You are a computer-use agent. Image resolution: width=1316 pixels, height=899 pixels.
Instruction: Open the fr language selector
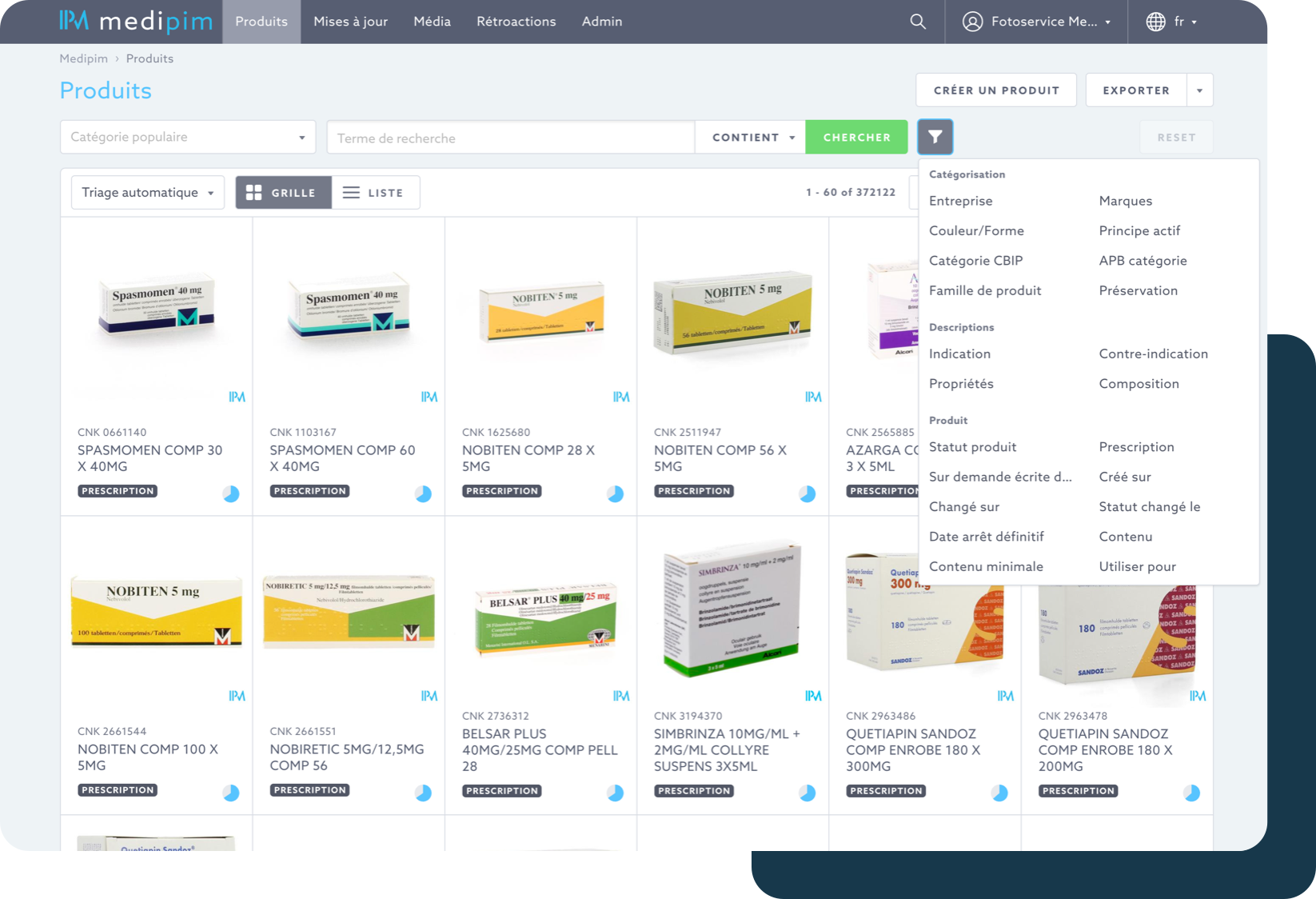coord(1172,22)
